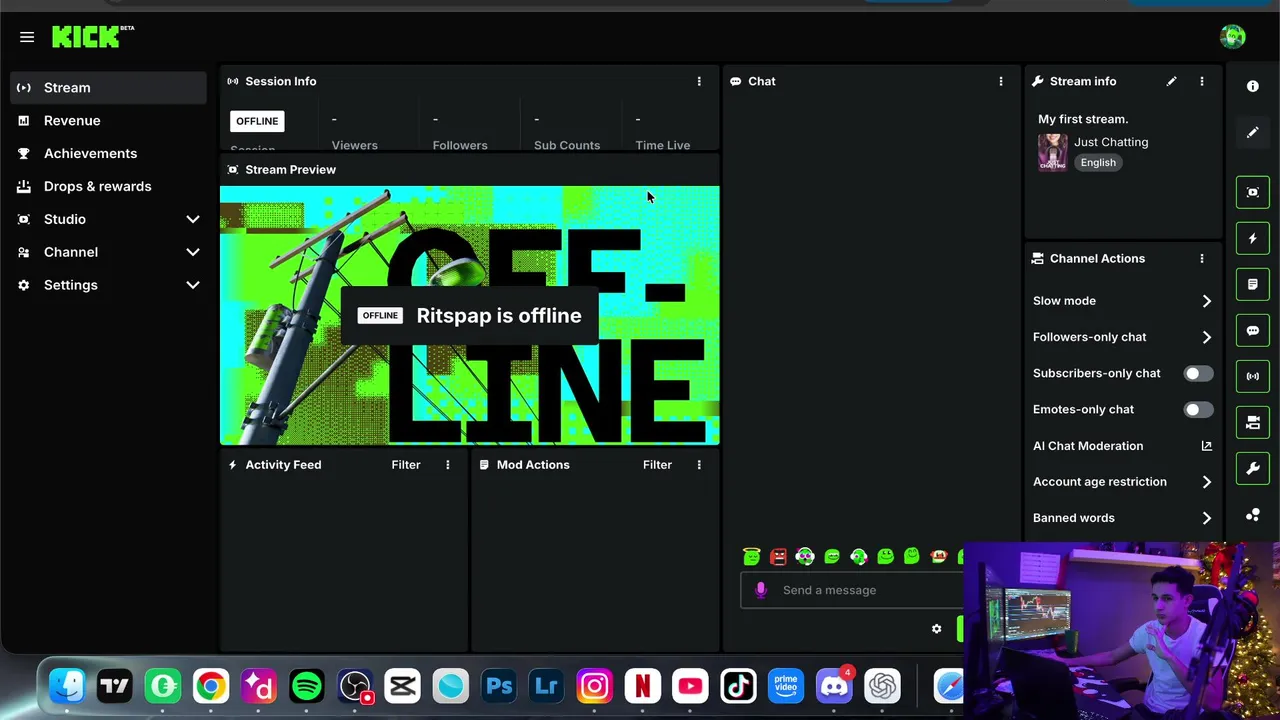Viewport: 1280px width, 720px height.
Task: Open Slow mode options
Action: coord(1122,300)
